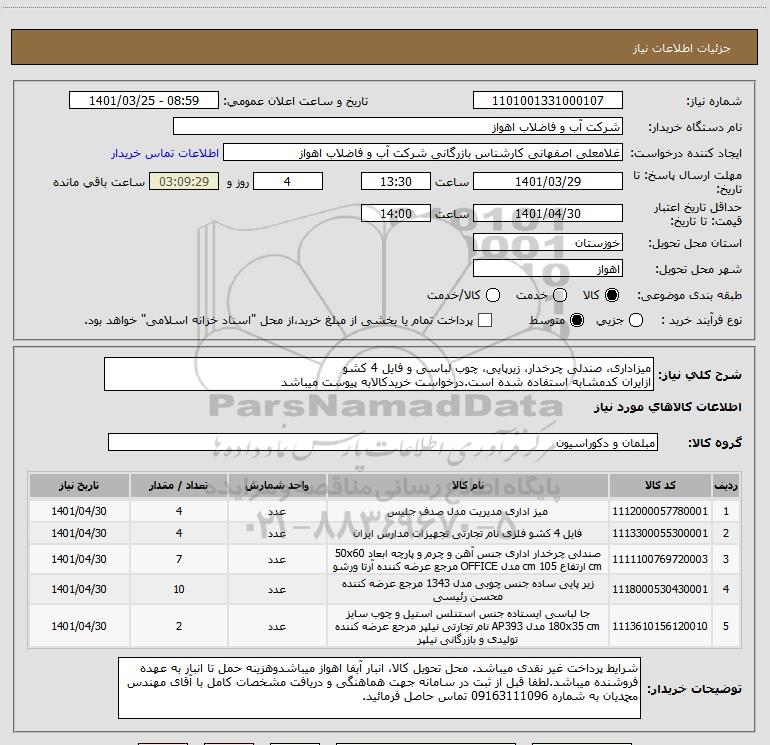Click the announcement date field 1401/03/25 - 08:59

click(x=144, y=101)
